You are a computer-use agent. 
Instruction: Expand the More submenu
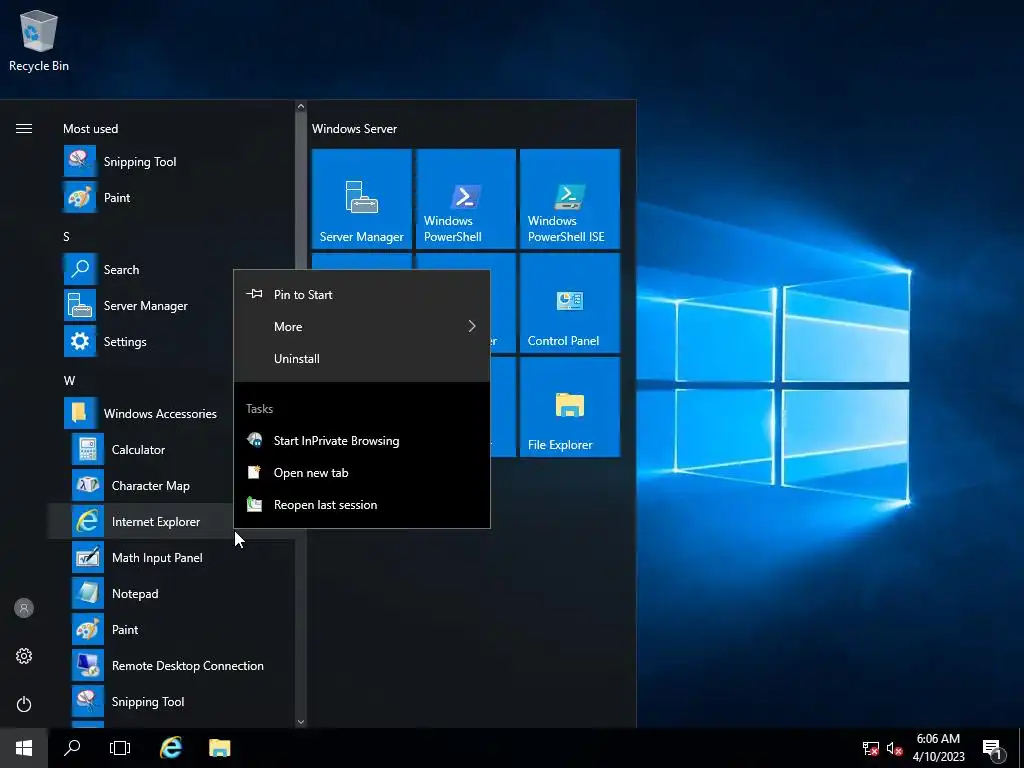(362, 327)
